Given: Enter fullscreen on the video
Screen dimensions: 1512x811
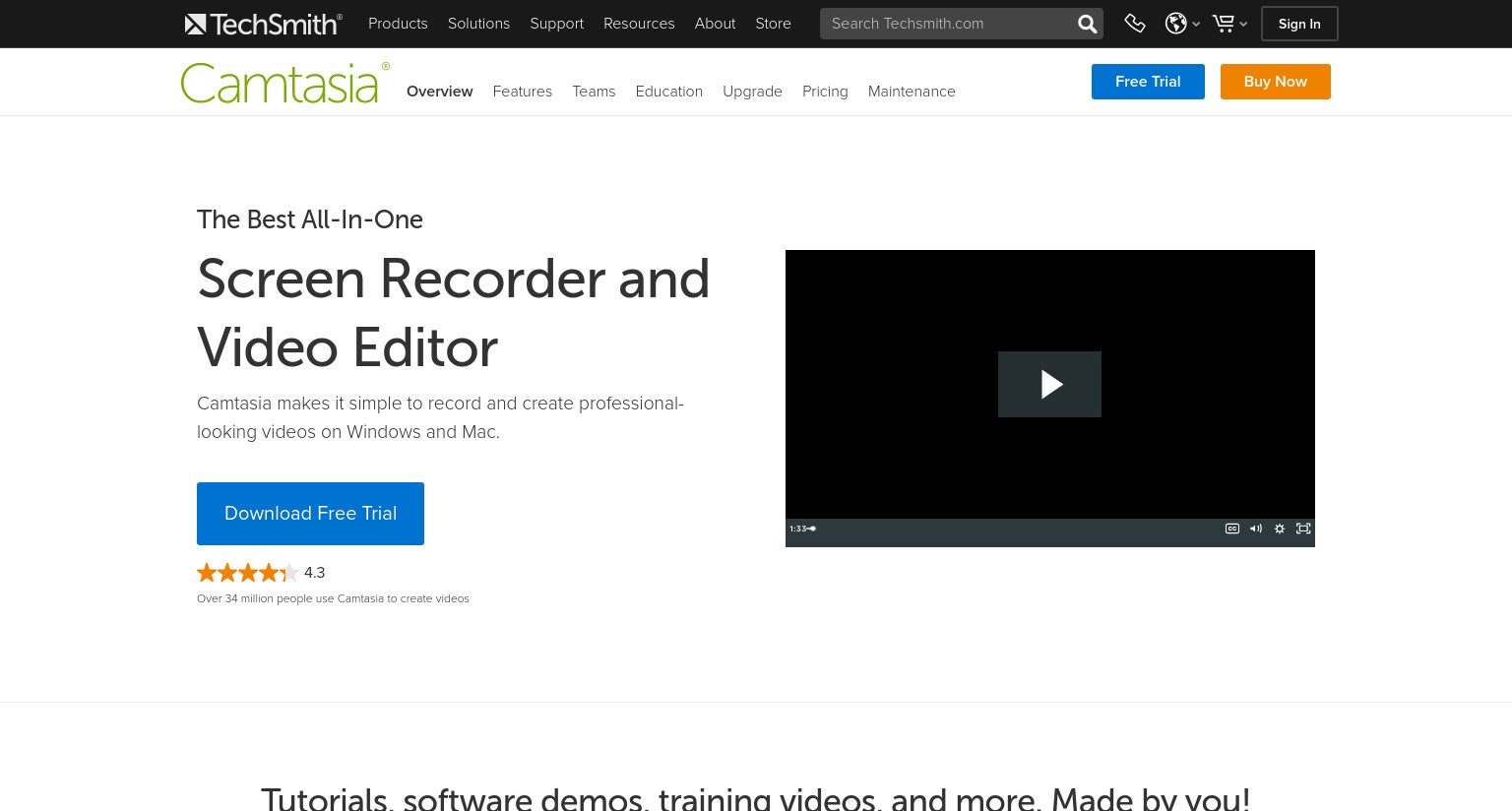Looking at the screenshot, I should pyautogui.click(x=1303, y=529).
